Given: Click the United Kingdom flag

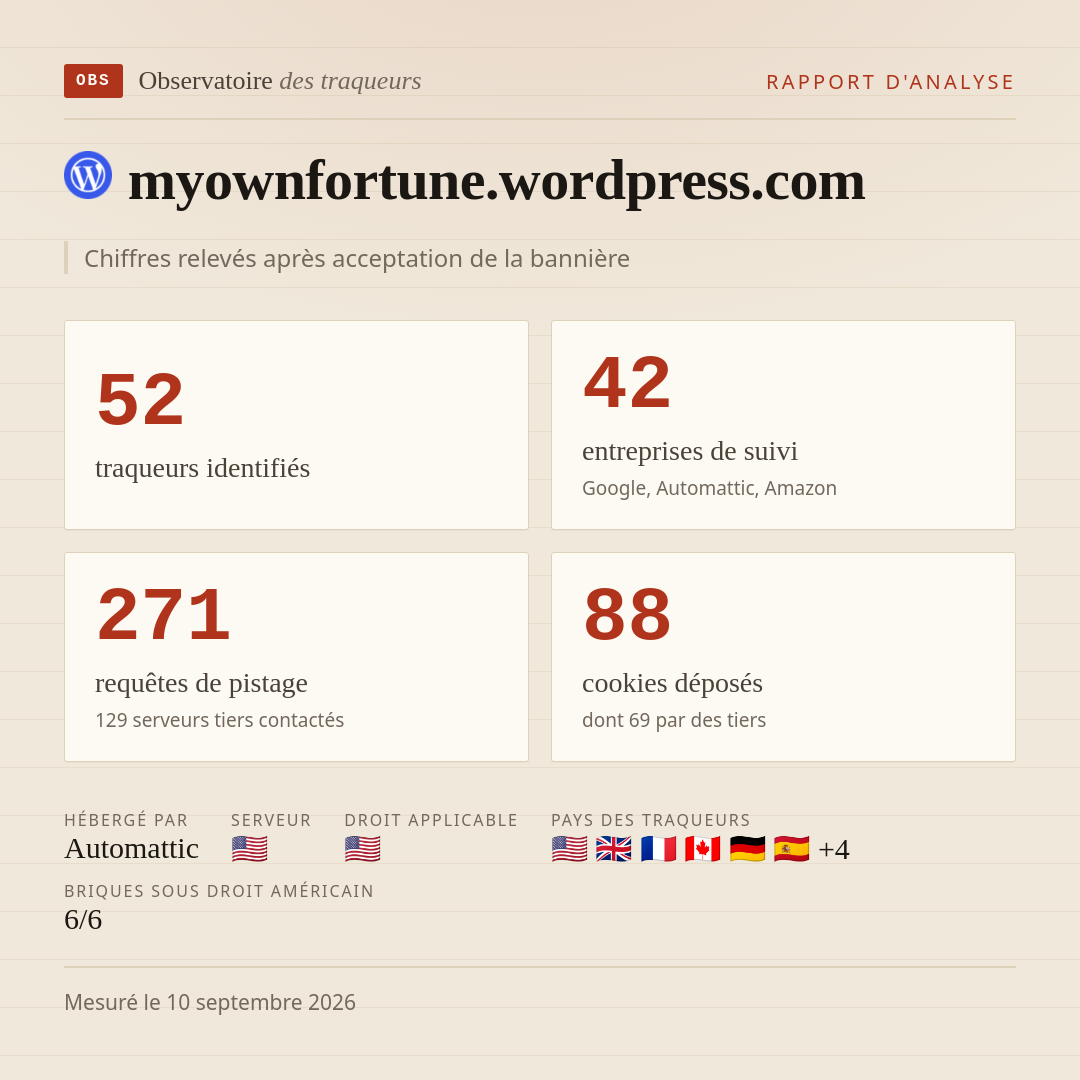Looking at the screenshot, I should coord(614,849).
